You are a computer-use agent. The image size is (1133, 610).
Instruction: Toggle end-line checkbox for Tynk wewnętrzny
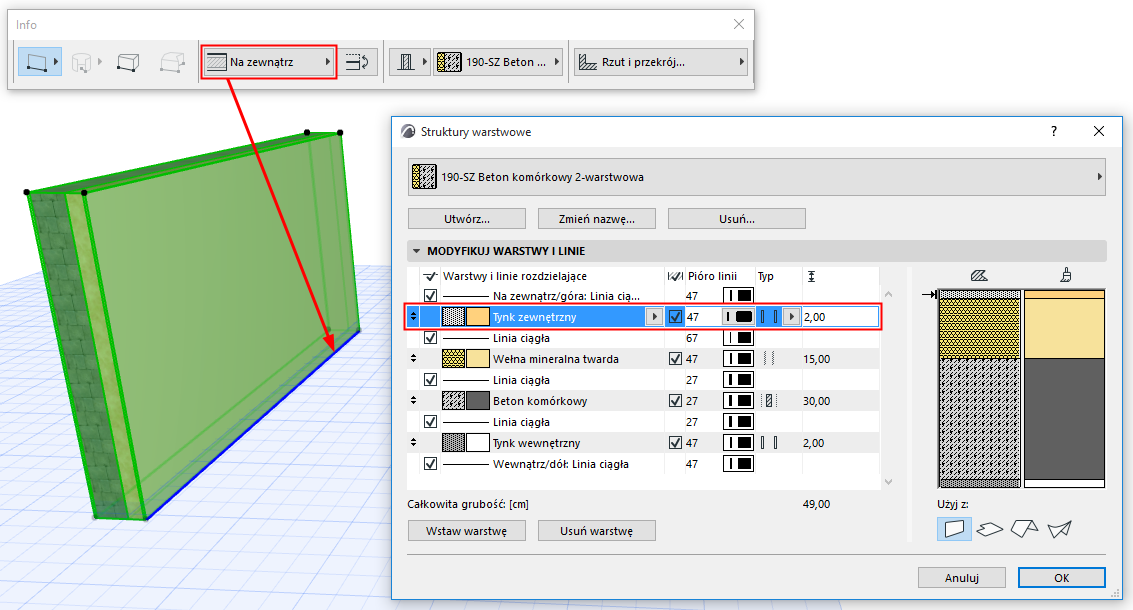pos(676,442)
